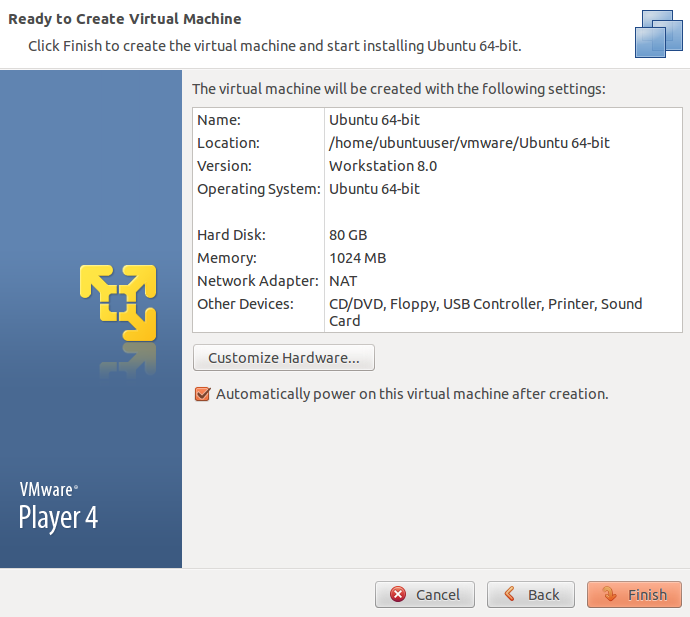
Task: Click the stacked windows wizard icon
Action: [659, 34]
